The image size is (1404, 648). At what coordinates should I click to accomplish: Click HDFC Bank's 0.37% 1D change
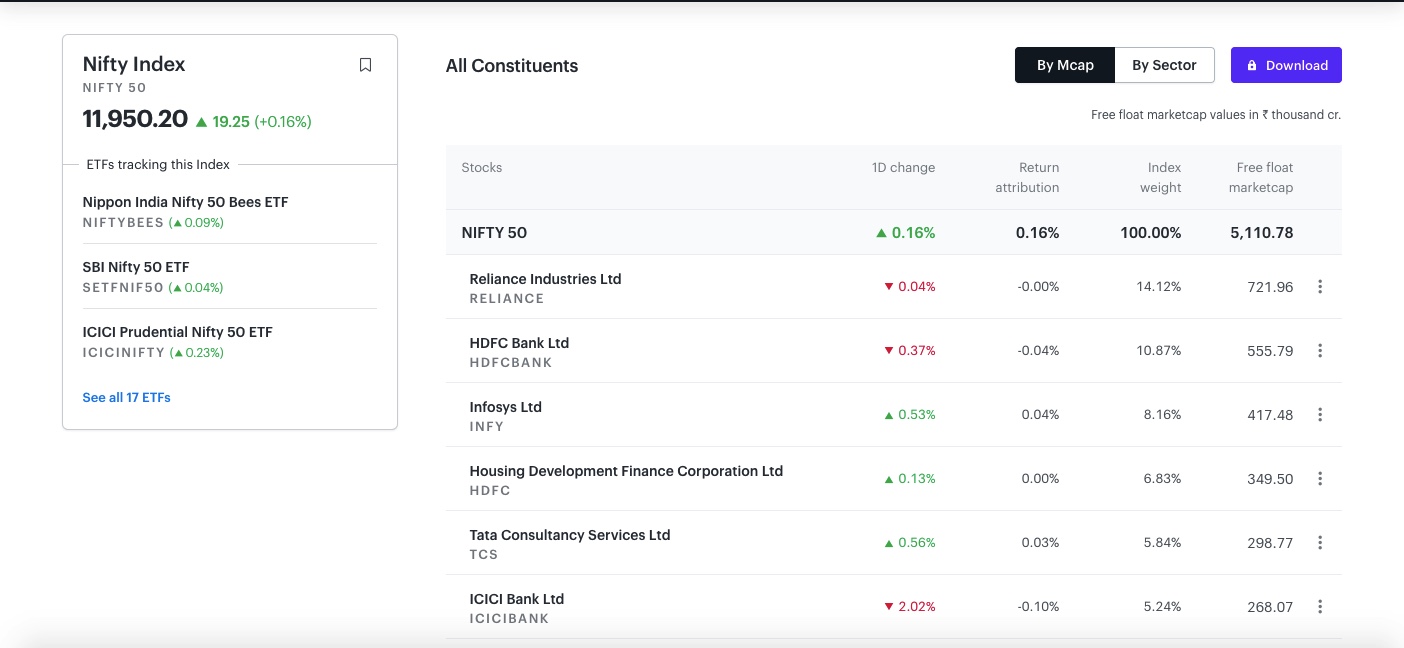pyautogui.click(x=910, y=351)
